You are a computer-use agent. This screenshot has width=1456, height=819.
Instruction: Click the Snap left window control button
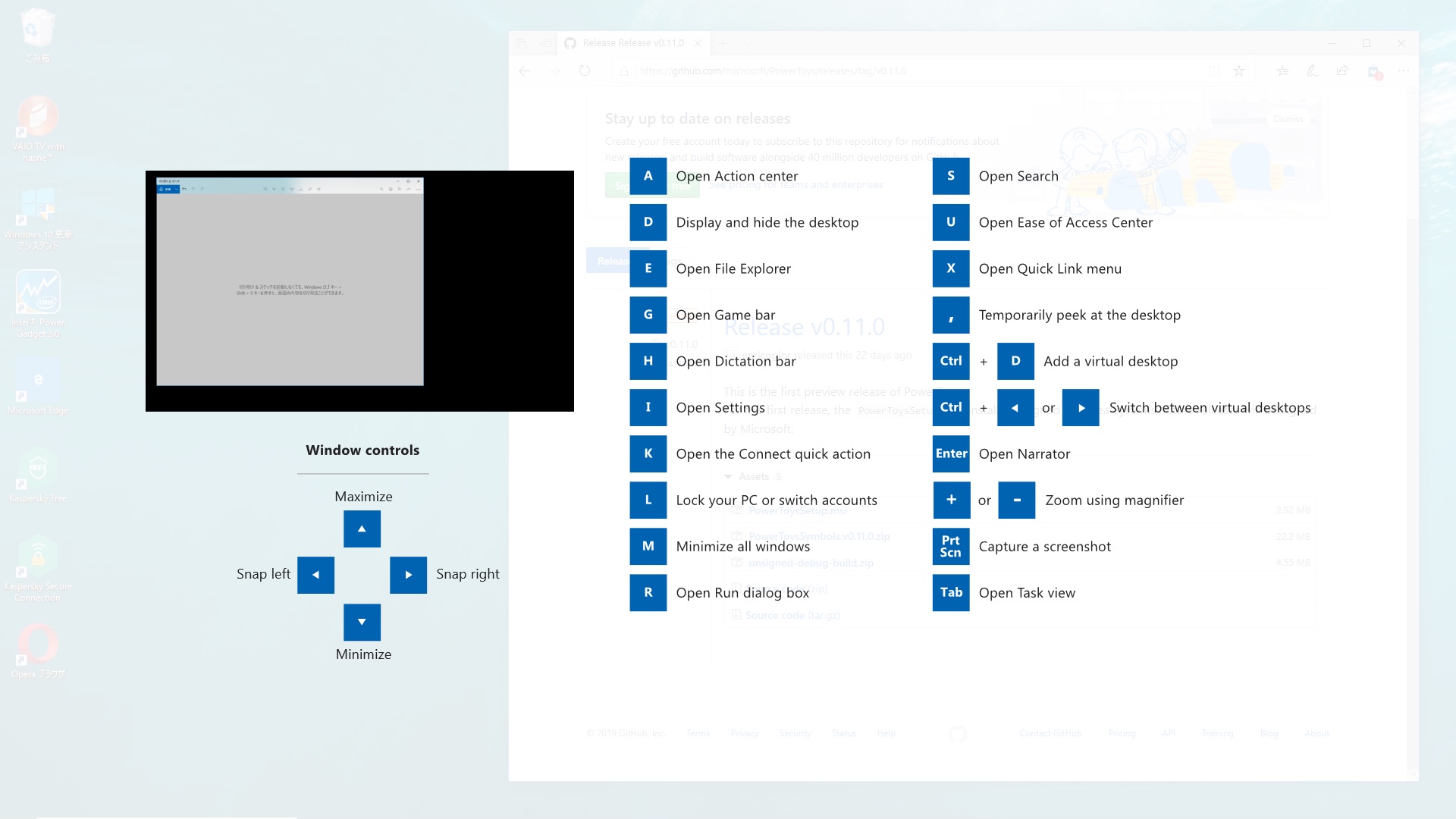316,574
